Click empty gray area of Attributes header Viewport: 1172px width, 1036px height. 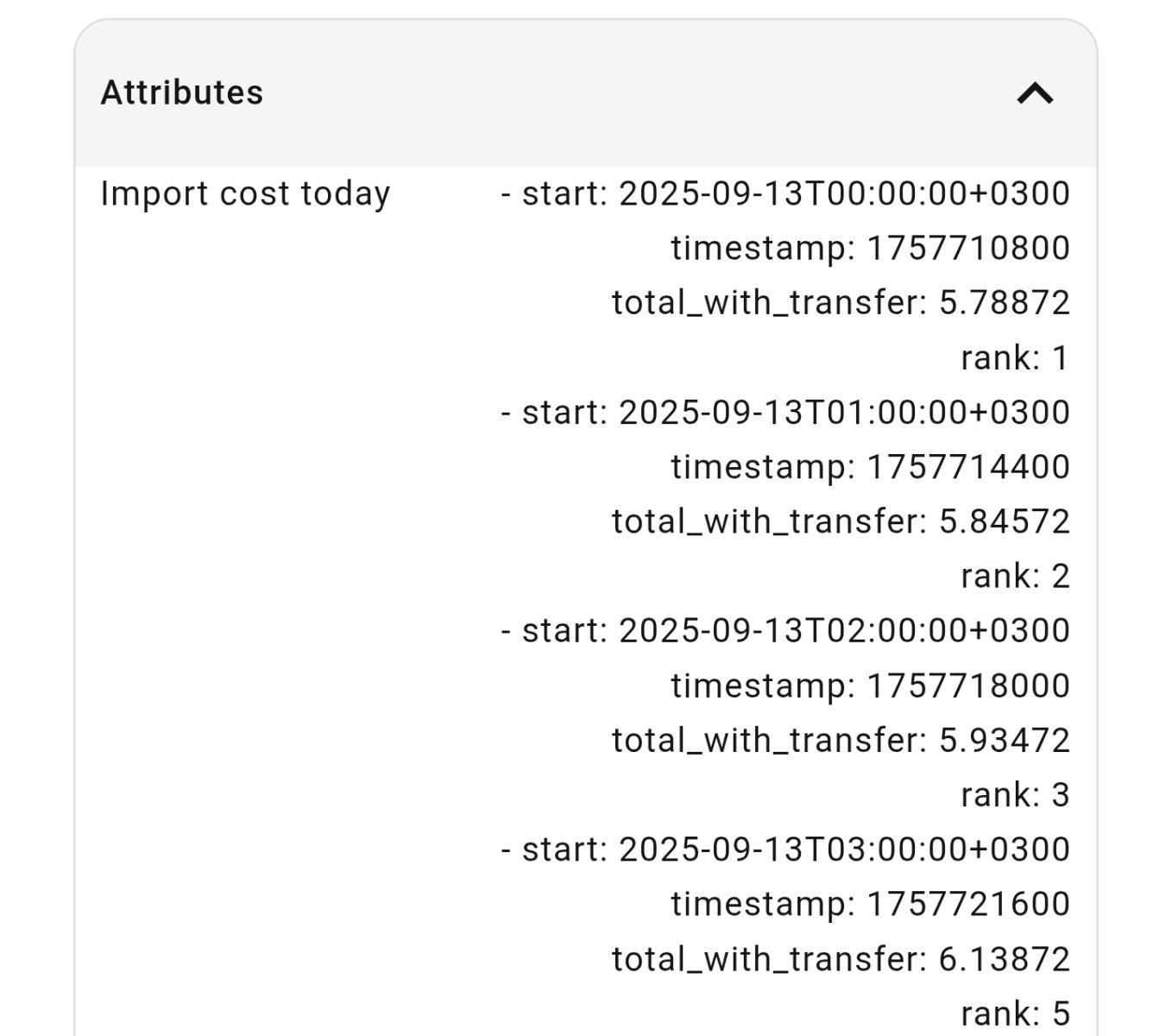pyautogui.click(x=604, y=93)
